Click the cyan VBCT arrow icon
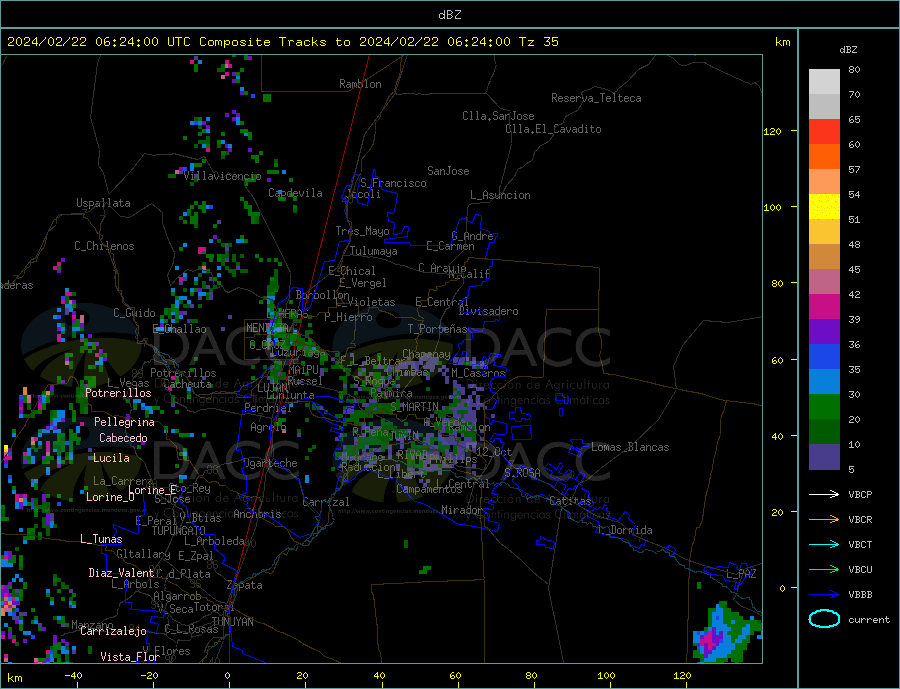900x689 pixels. 824,544
